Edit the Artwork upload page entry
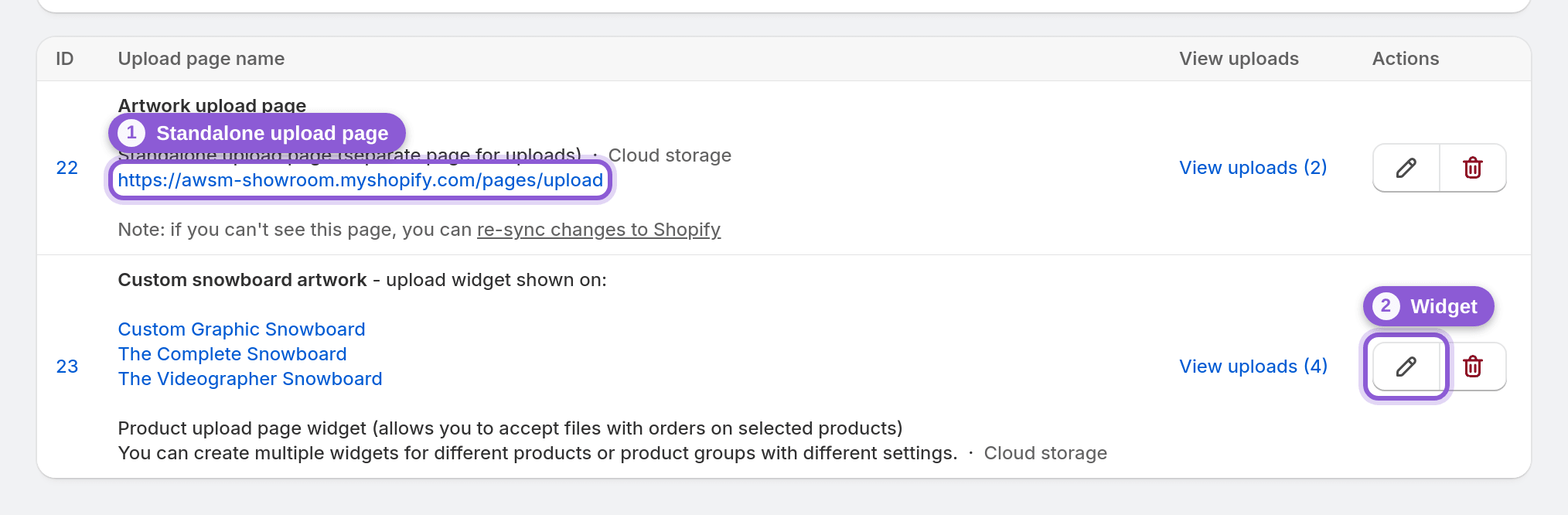The image size is (1568, 515). coord(1406,168)
